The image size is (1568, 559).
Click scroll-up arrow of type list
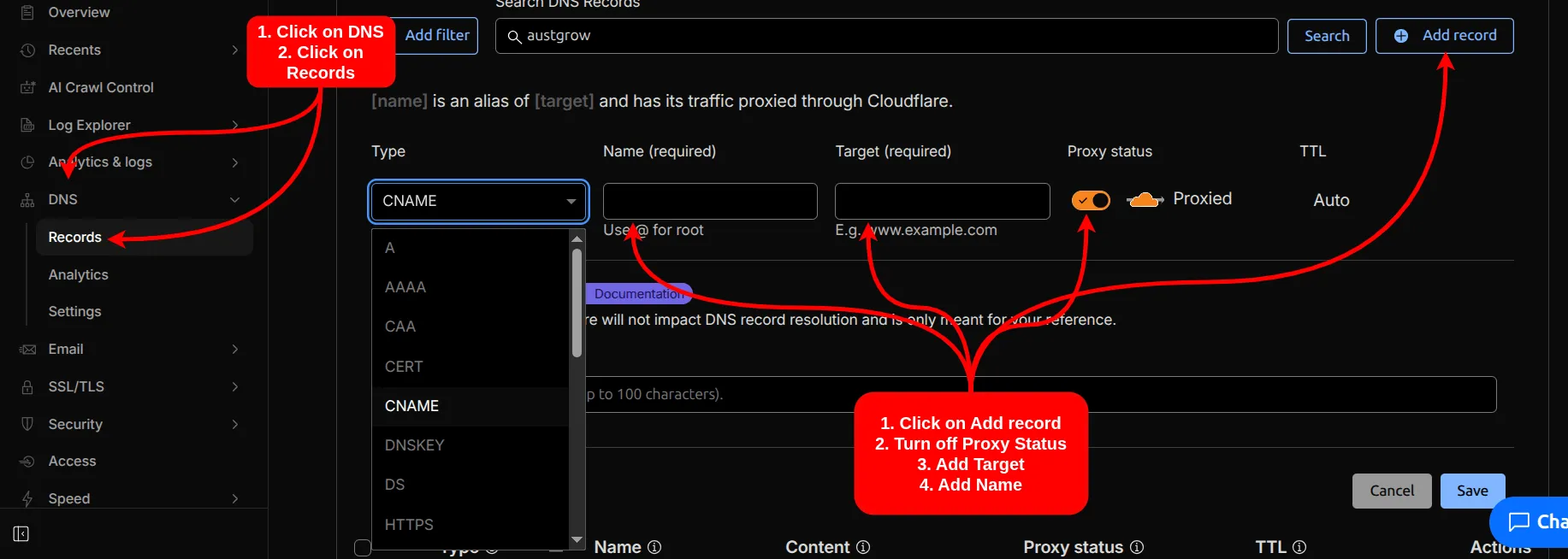click(x=577, y=238)
